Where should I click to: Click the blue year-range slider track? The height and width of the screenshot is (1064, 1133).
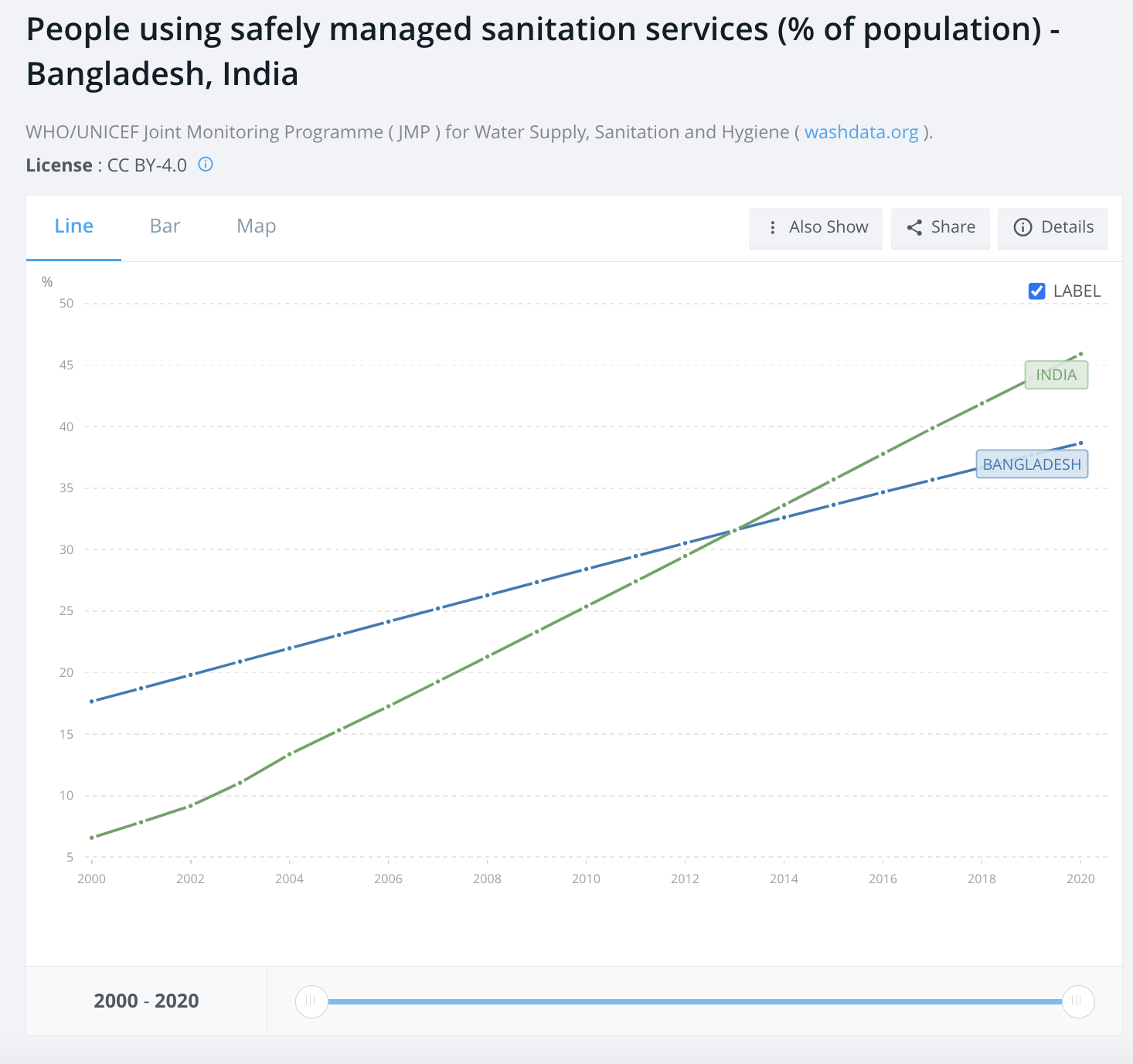[695, 1001]
